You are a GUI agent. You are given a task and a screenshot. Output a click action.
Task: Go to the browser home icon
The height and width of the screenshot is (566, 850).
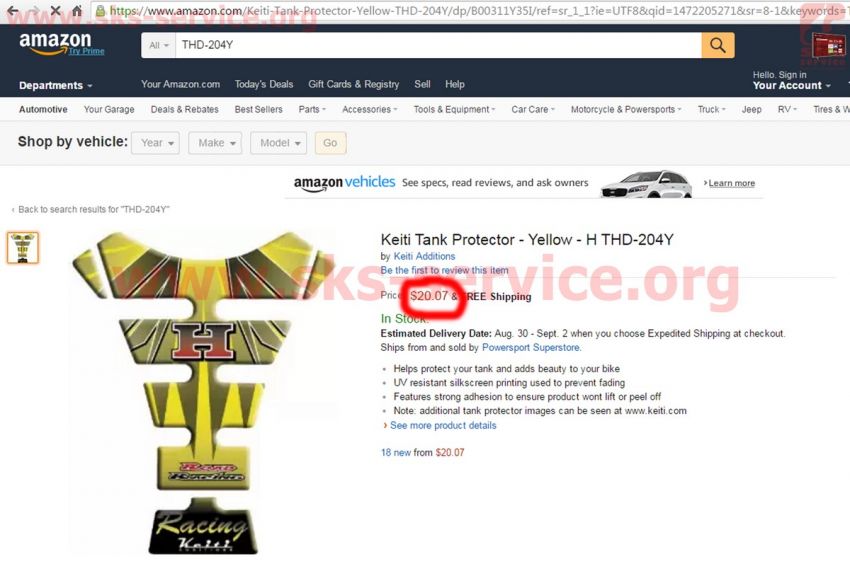click(77, 10)
